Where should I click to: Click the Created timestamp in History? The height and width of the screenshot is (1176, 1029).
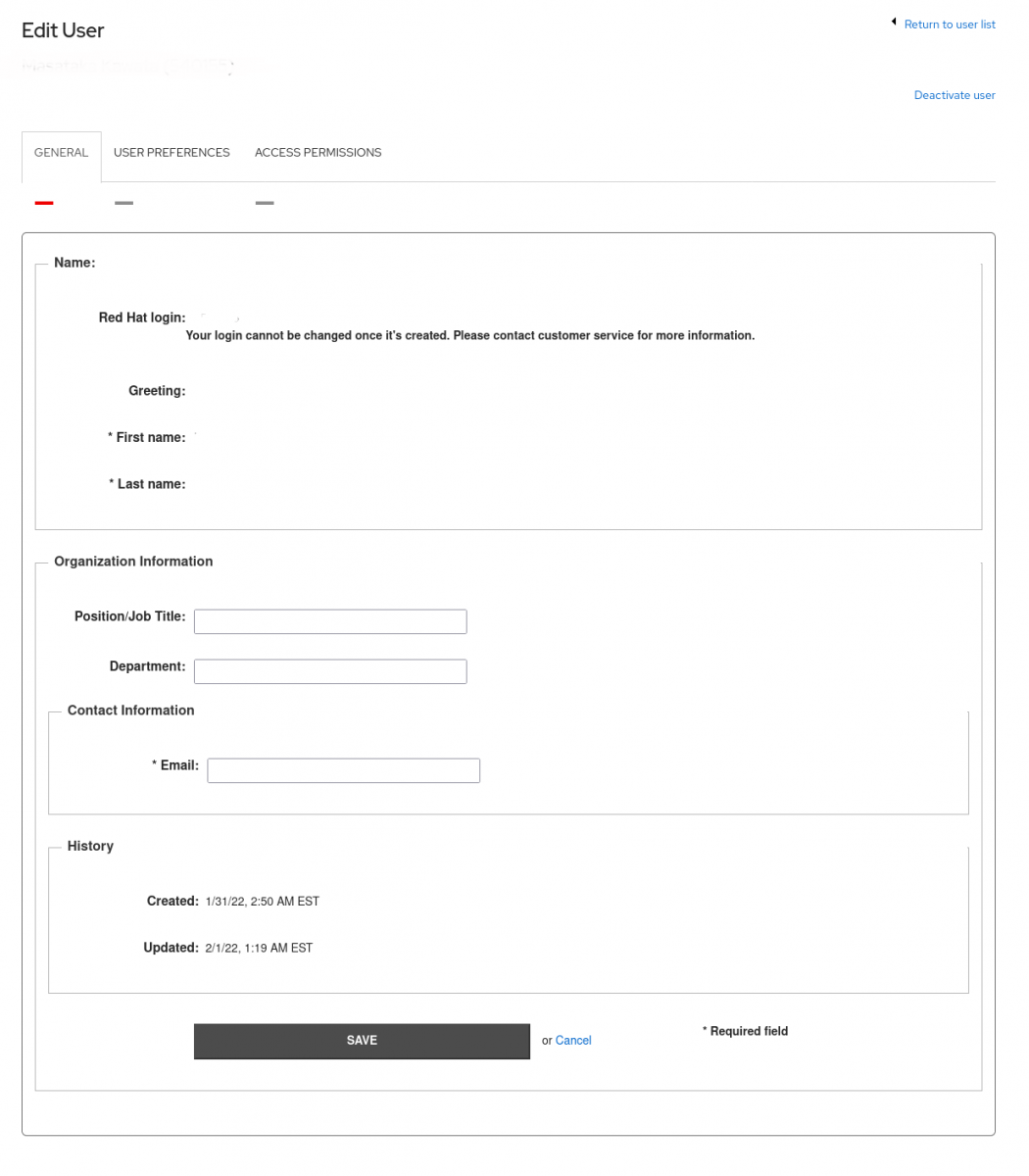point(262,902)
